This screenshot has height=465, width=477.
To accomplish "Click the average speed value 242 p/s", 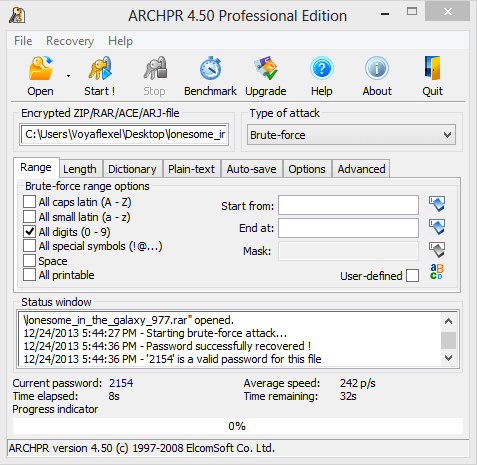I will (x=357, y=383).
